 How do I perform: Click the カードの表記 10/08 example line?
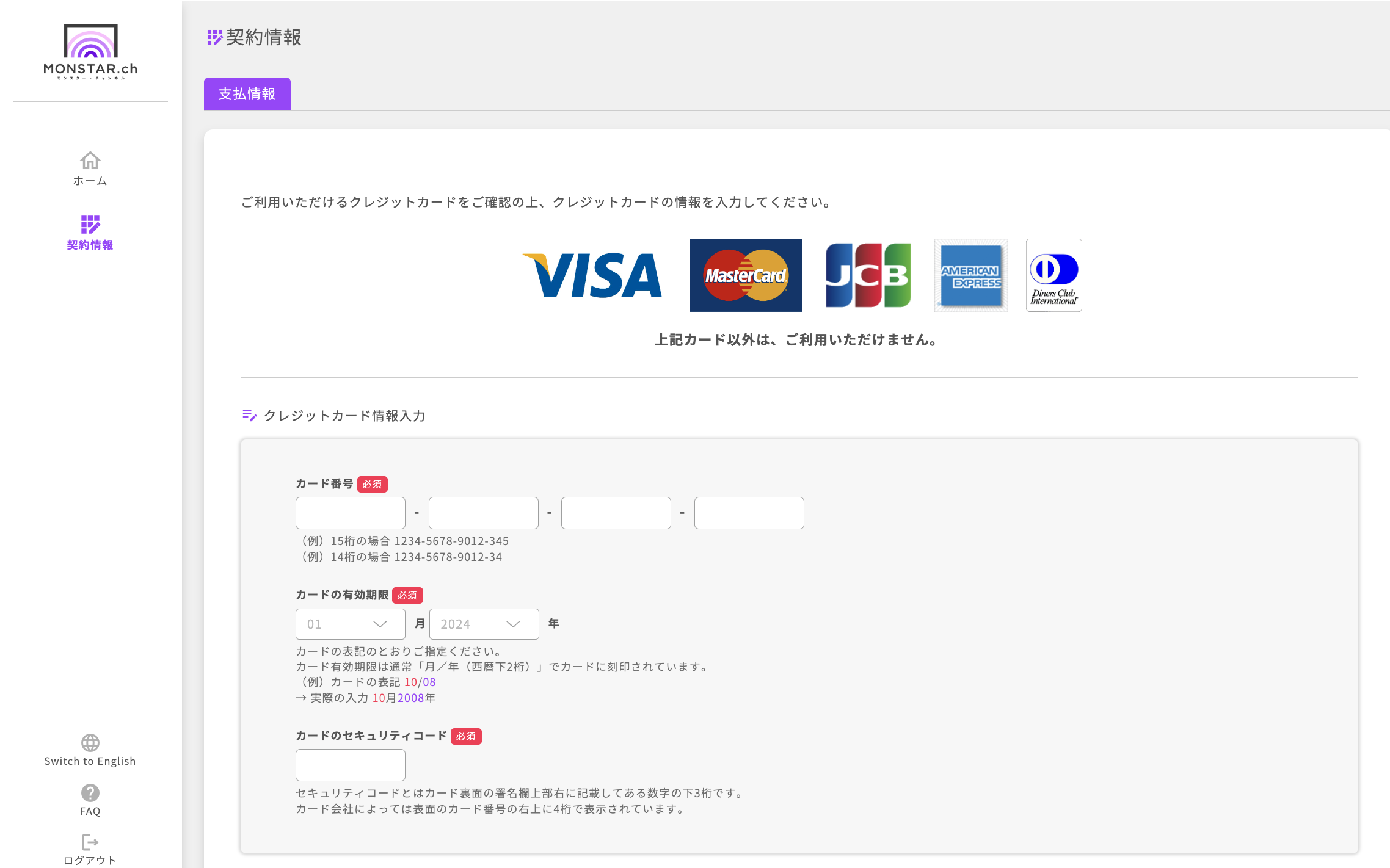coord(366,682)
